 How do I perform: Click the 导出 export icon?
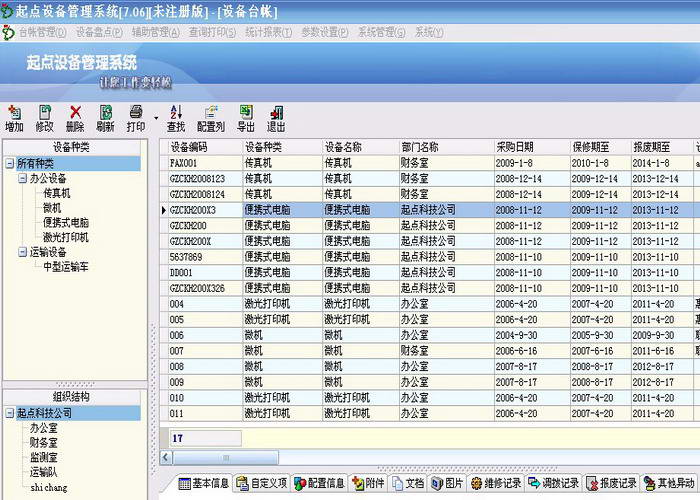[246, 112]
